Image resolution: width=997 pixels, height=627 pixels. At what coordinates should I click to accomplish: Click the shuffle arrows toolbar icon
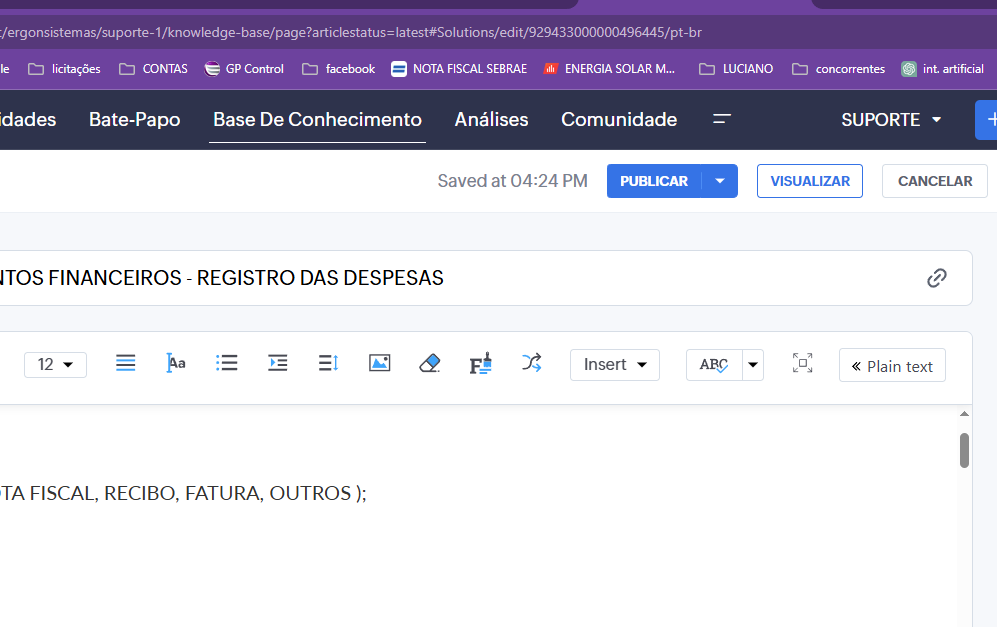pyautogui.click(x=531, y=364)
